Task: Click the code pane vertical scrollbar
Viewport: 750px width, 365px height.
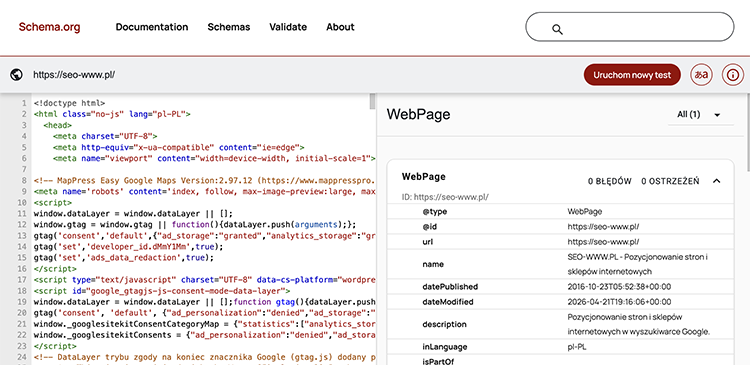Action: pos(373,101)
